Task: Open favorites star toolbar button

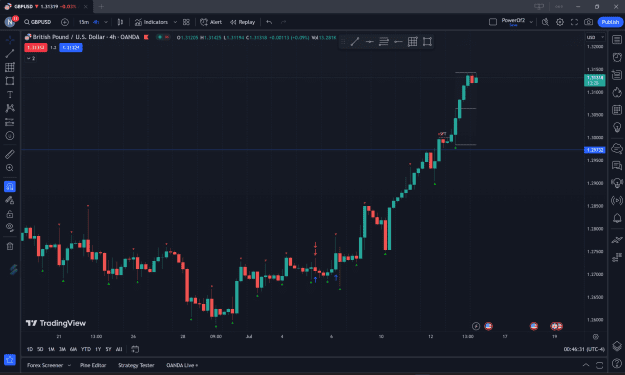Action: coord(10,359)
